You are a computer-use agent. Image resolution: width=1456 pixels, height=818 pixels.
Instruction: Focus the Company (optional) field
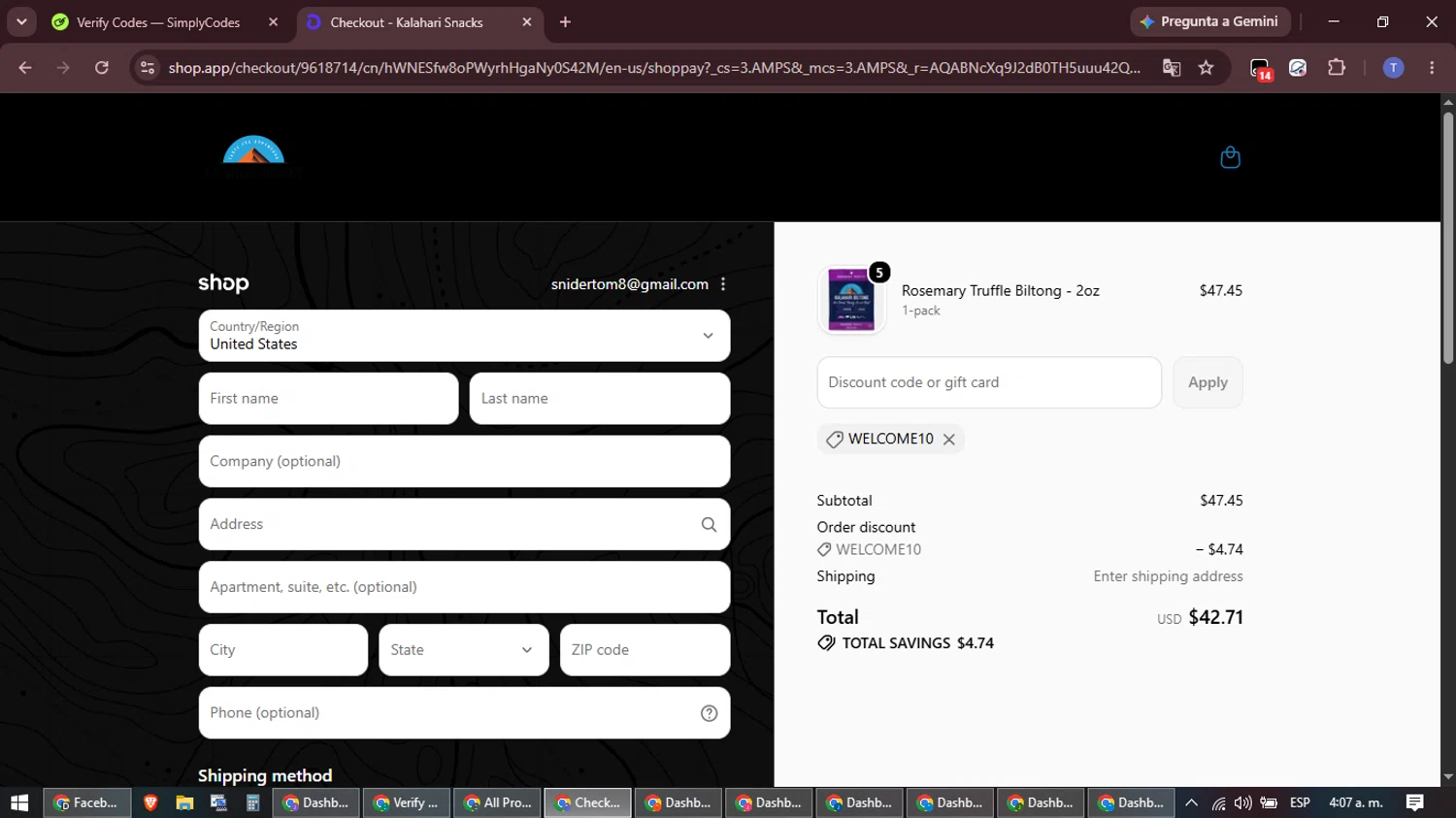[x=464, y=461]
